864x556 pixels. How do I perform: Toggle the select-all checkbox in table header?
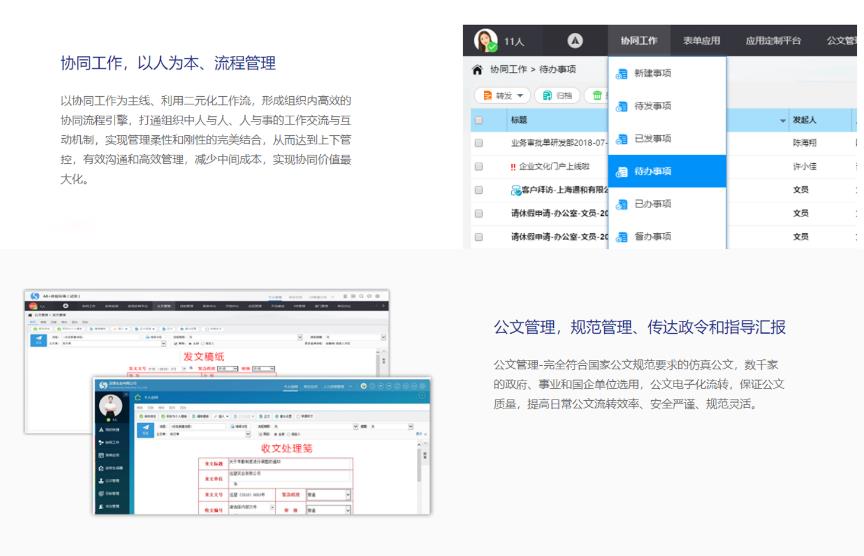pos(479,120)
